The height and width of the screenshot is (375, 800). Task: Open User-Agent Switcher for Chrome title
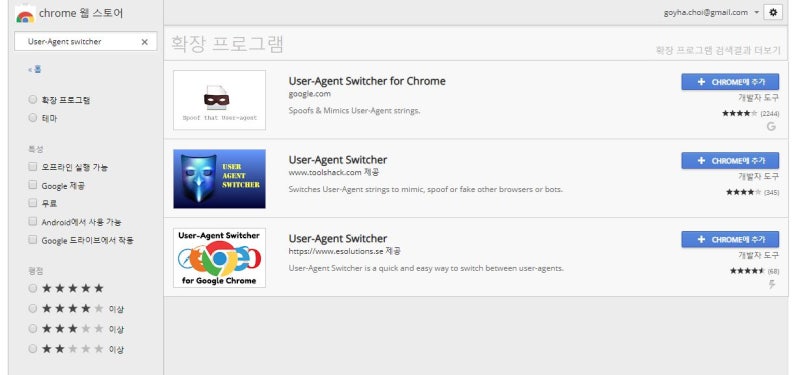click(367, 81)
